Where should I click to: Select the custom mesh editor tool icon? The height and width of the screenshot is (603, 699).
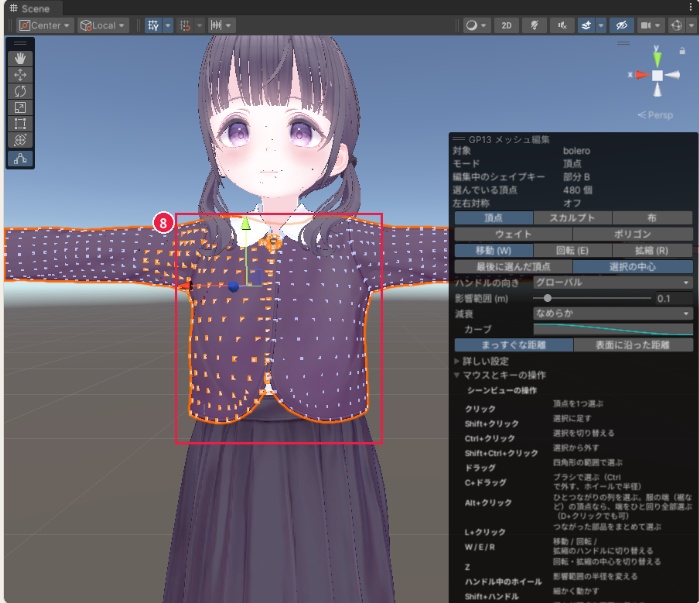coord(20,159)
